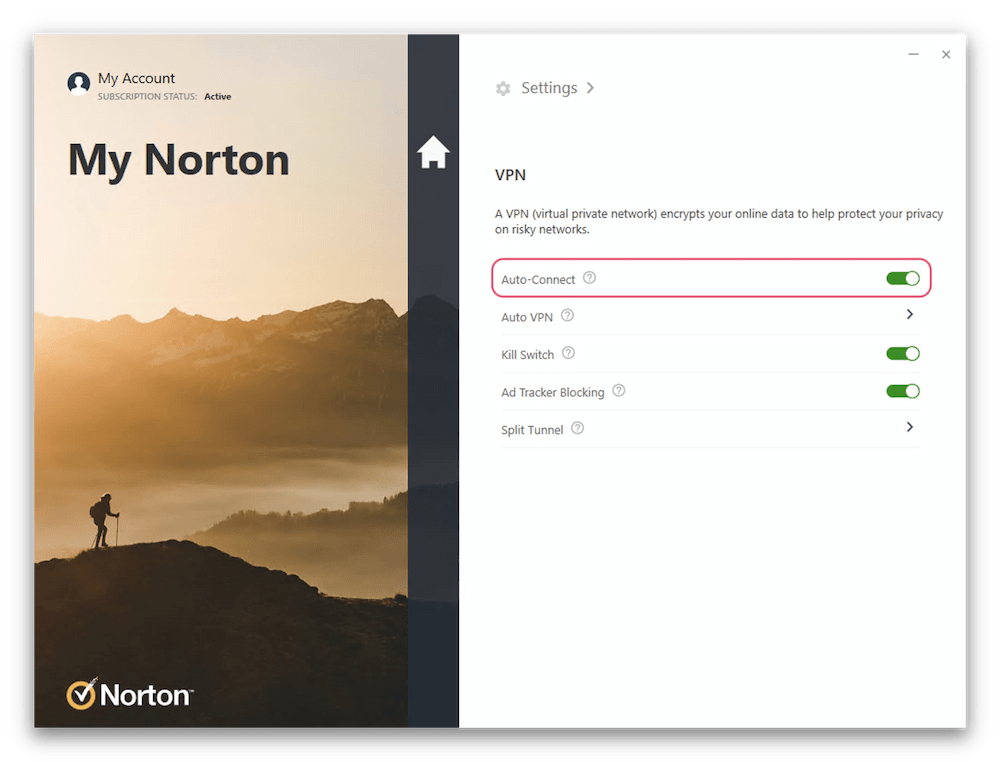Expand the Auto VPN options chevron
Image resolution: width=1000 pixels, height=762 pixels.
(910, 314)
